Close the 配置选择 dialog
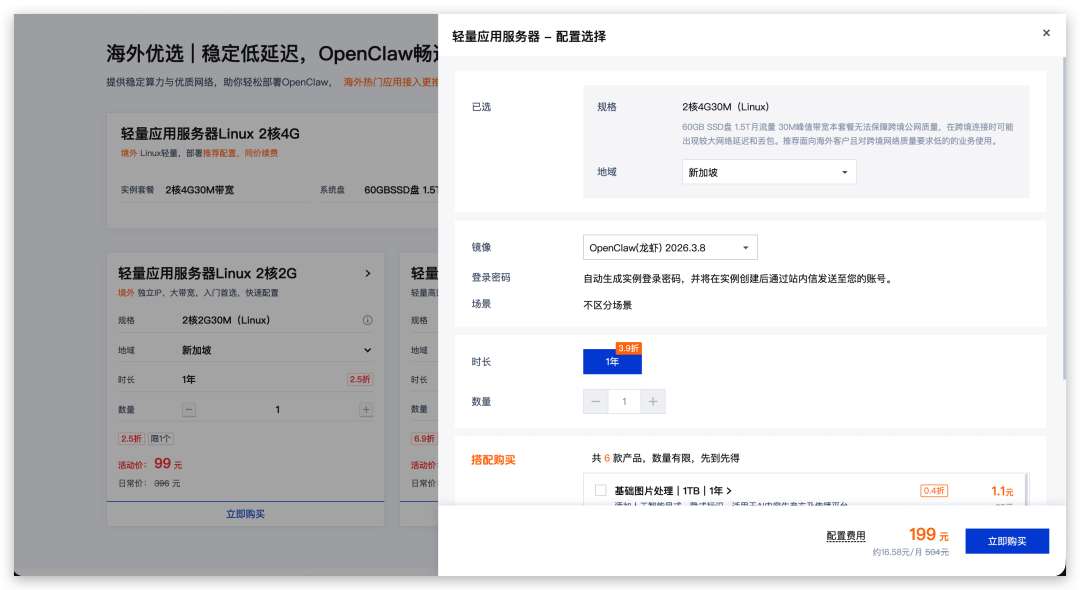The height and width of the screenshot is (590, 1080). pos(1046,32)
